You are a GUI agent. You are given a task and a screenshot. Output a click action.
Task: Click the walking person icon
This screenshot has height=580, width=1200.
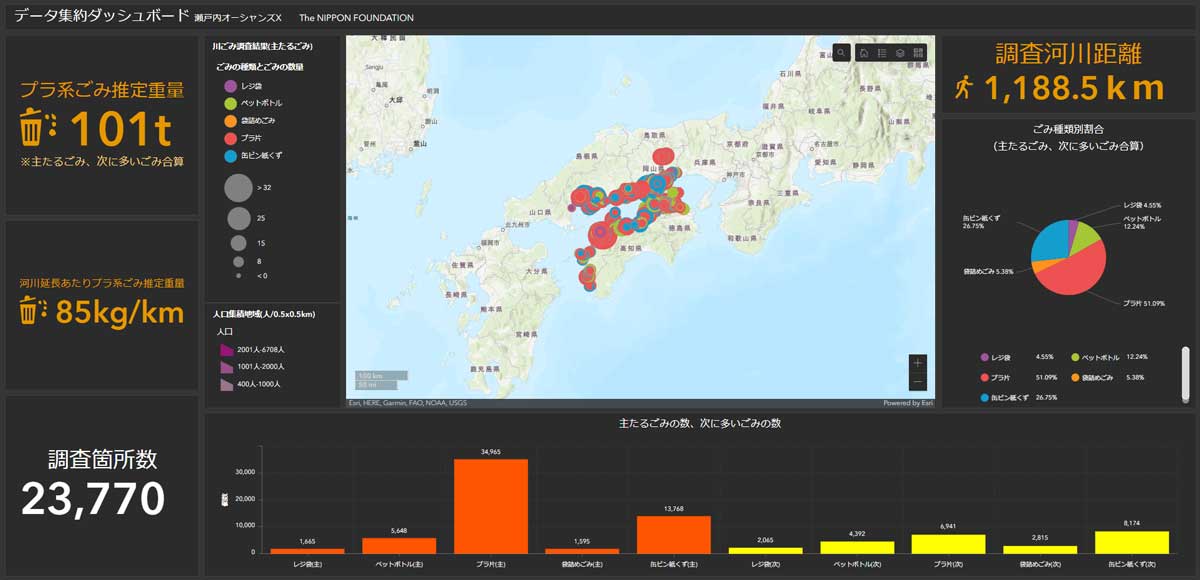(x=963, y=87)
